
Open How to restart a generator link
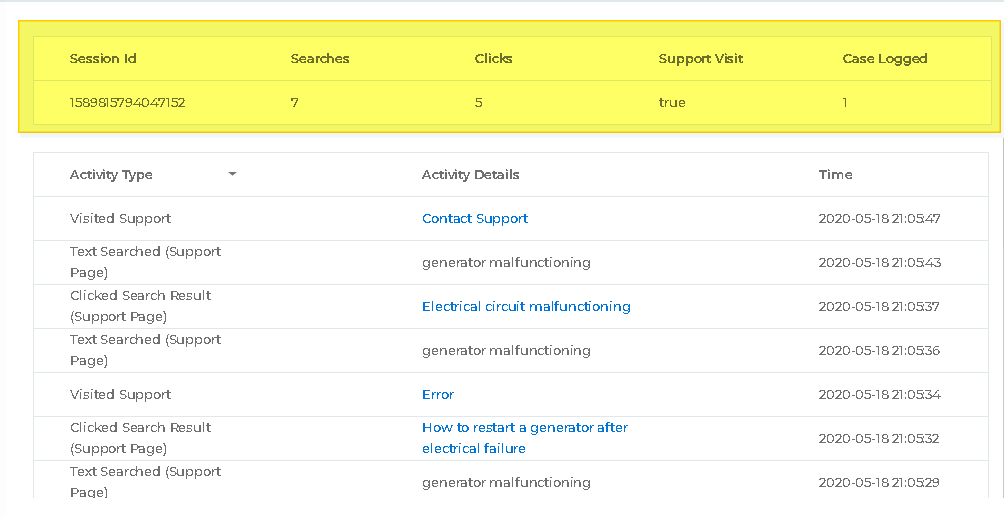coord(525,438)
